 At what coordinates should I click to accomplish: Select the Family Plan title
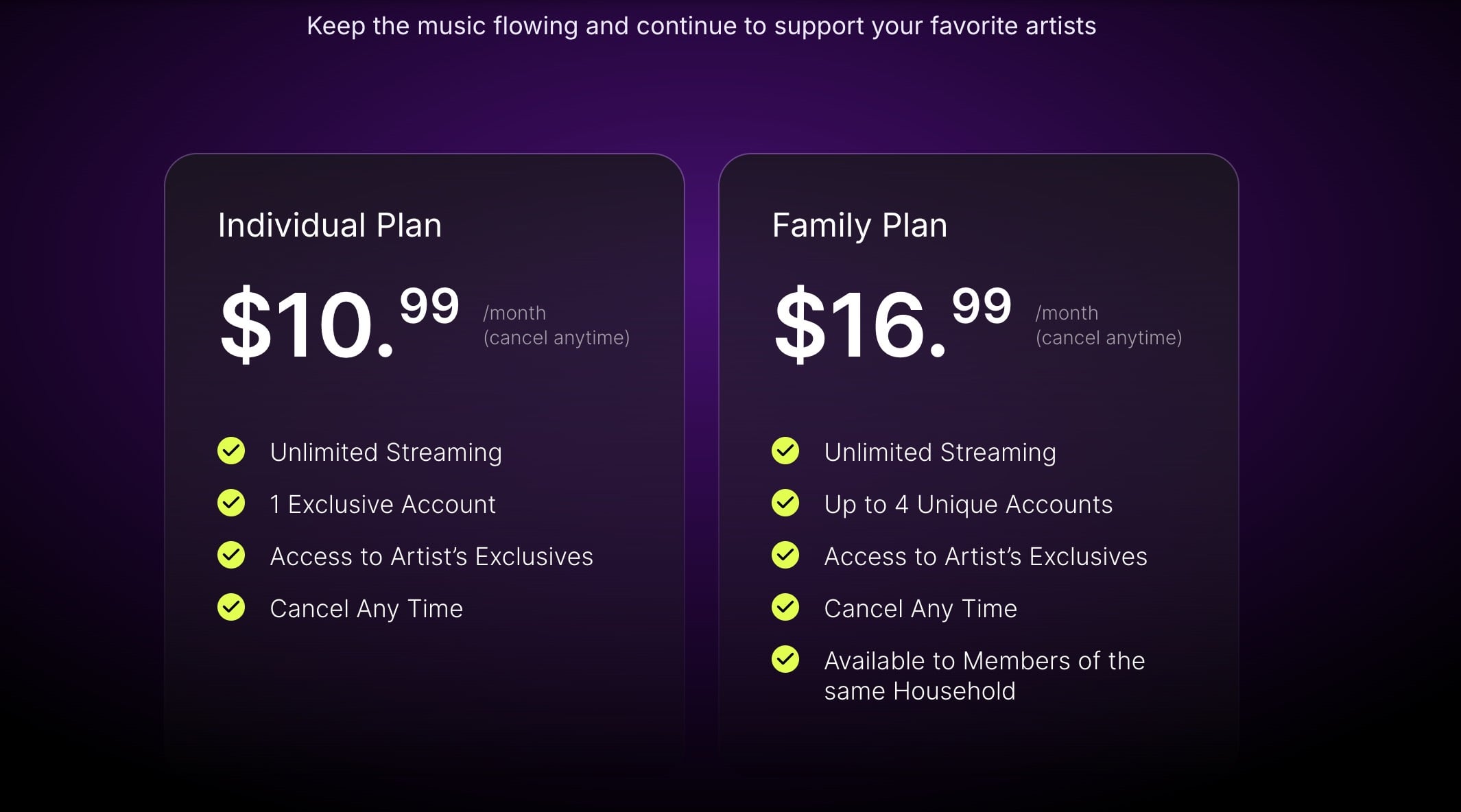point(859,226)
